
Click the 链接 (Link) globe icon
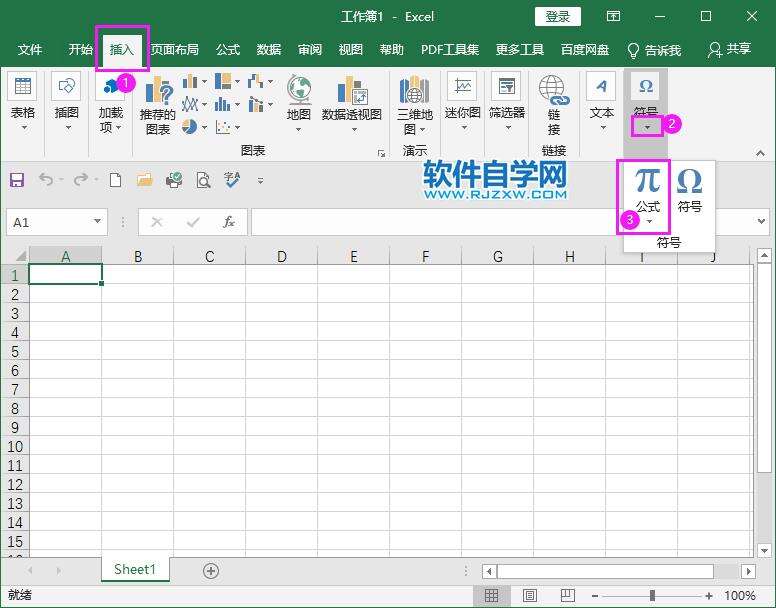tap(553, 90)
